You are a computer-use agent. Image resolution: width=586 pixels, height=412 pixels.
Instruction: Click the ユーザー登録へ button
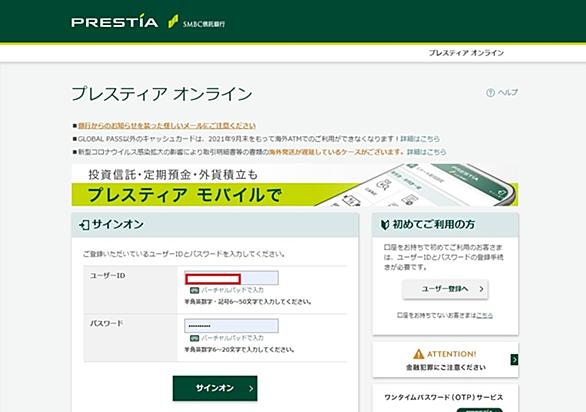click(445, 289)
